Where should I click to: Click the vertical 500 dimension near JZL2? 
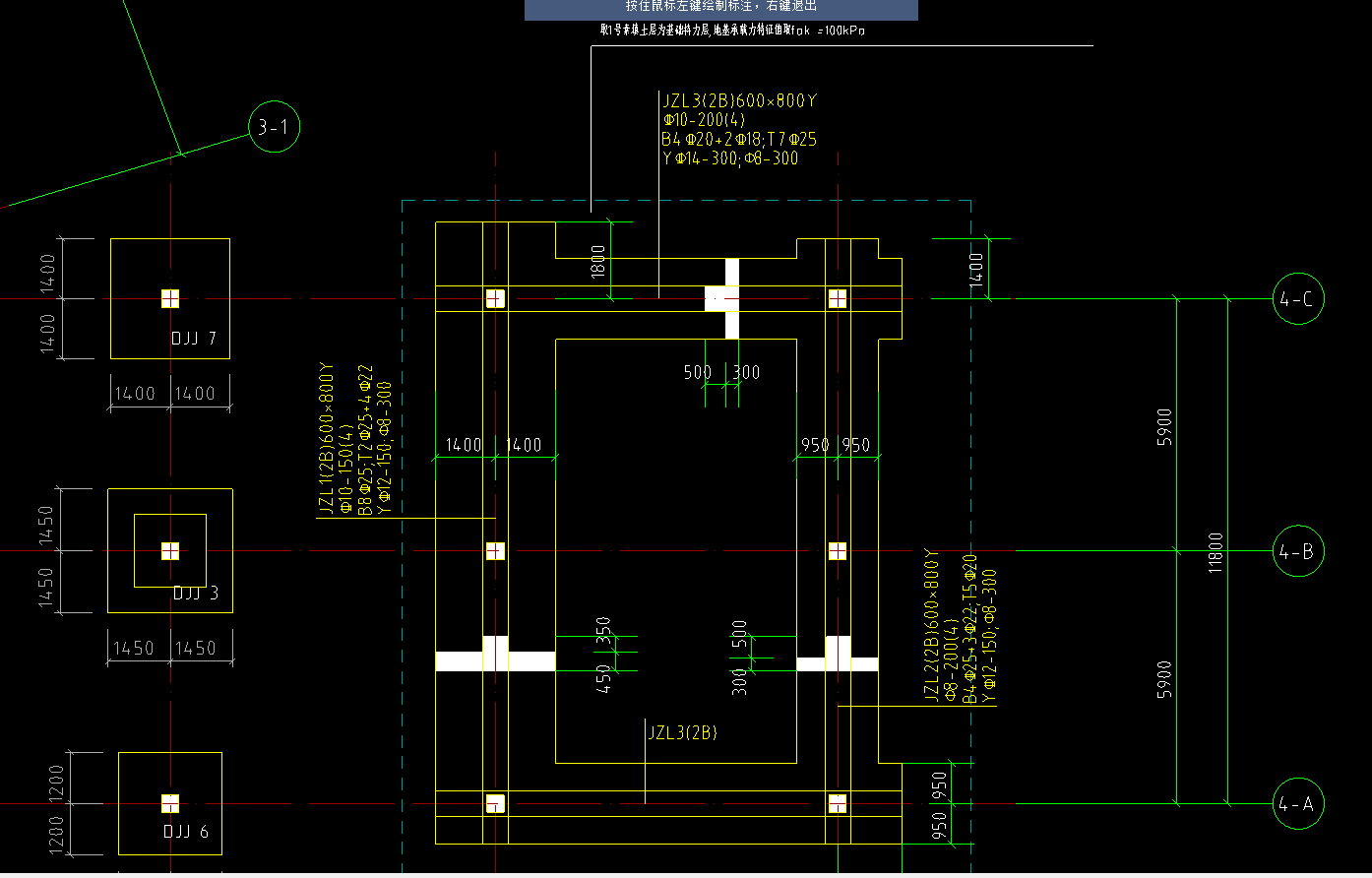739,632
